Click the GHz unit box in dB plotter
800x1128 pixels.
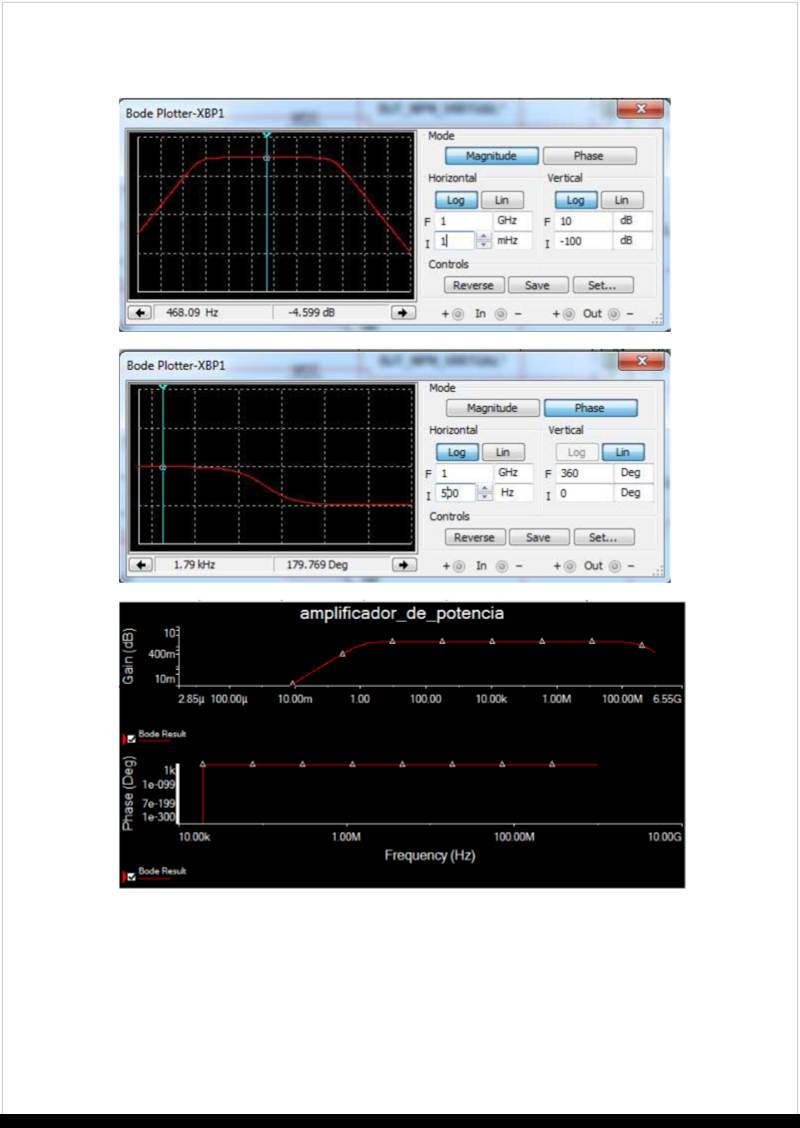point(515,221)
